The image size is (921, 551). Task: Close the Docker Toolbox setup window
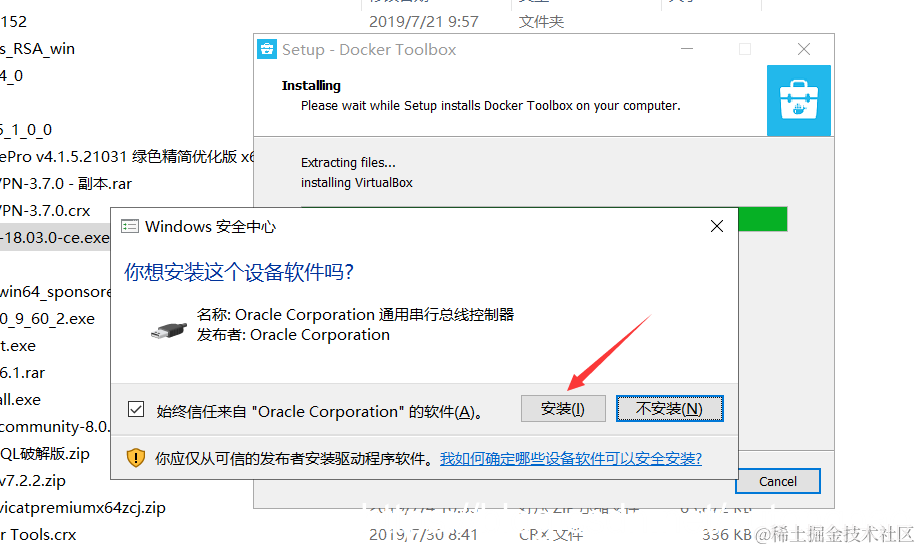click(x=804, y=49)
